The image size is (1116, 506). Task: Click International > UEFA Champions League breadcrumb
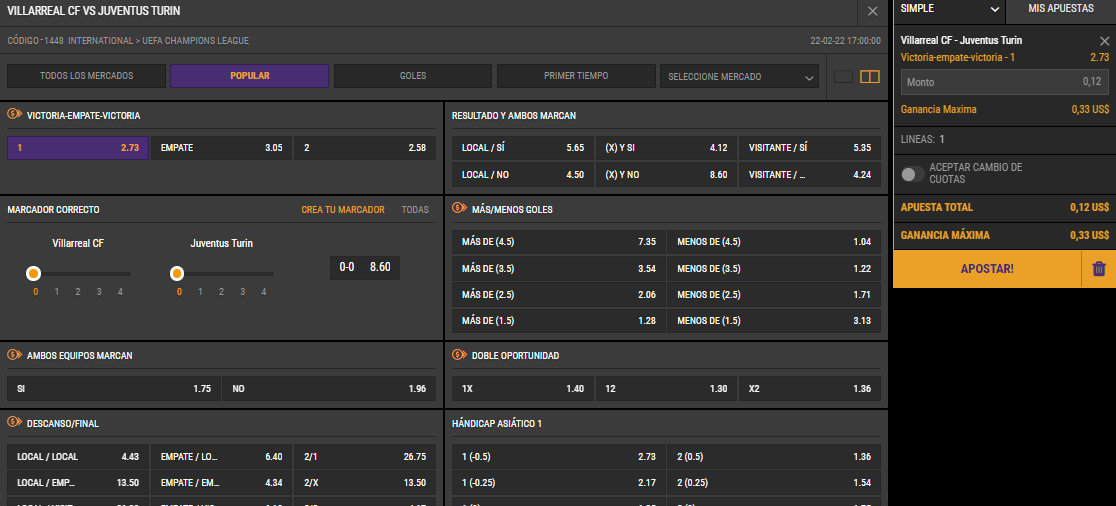pos(159,41)
